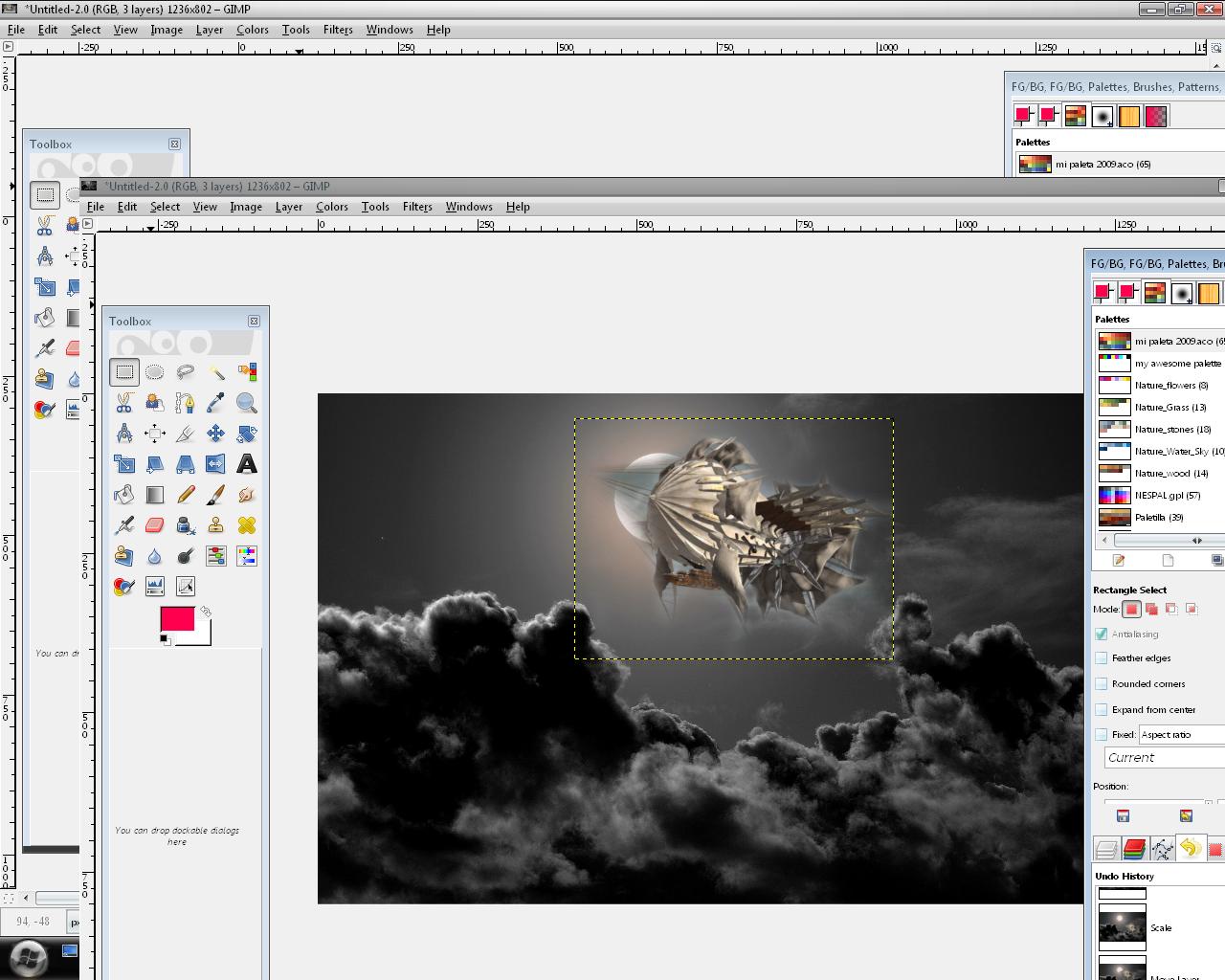The height and width of the screenshot is (980, 1225).
Task: Choose the Foreground Select tool
Action: point(154,403)
